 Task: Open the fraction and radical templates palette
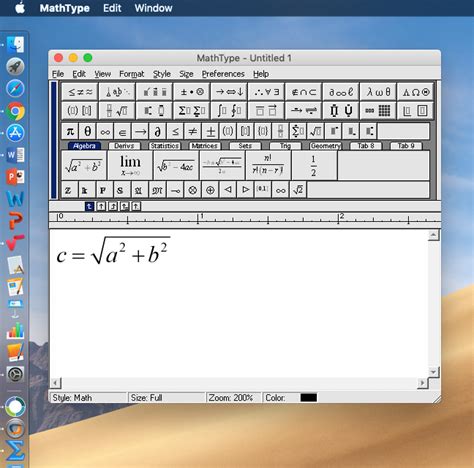tap(117, 111)
